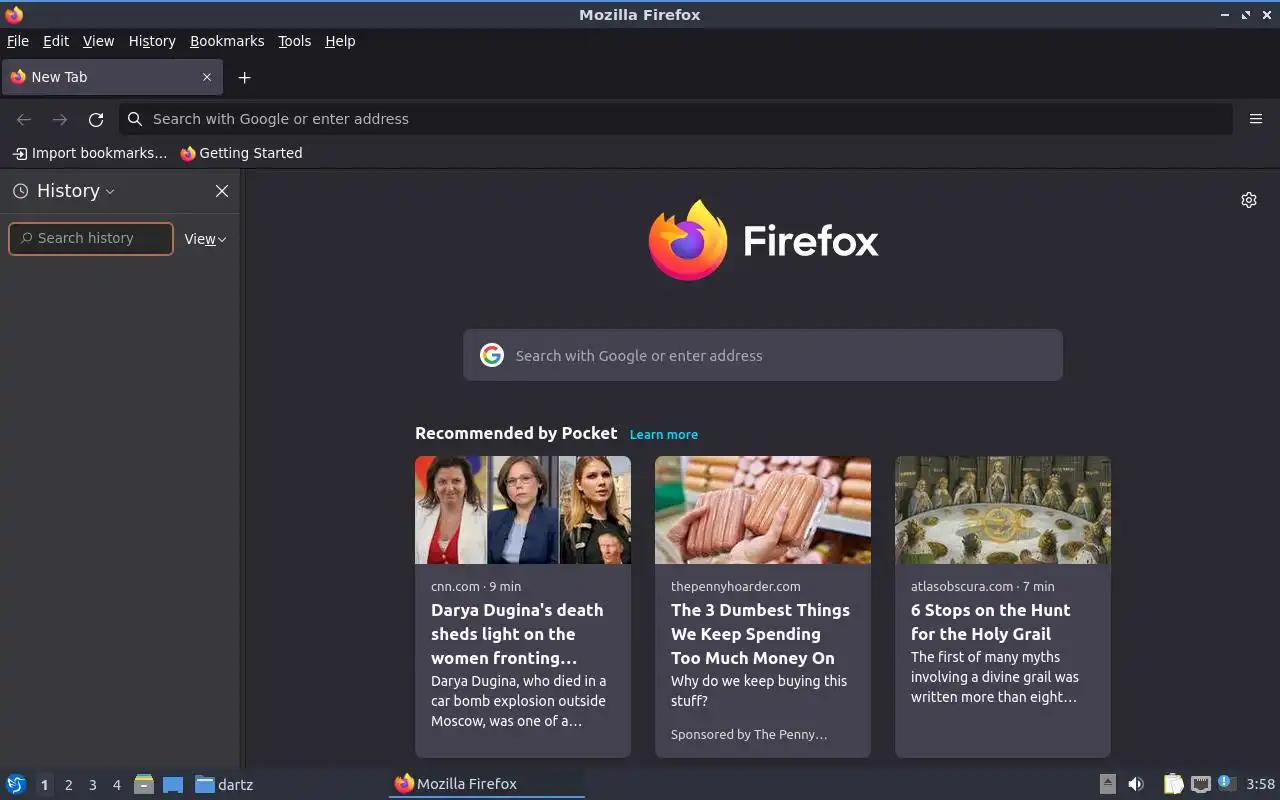
Task: Click Sponsored by The Penny text
Action: [749, 734]
